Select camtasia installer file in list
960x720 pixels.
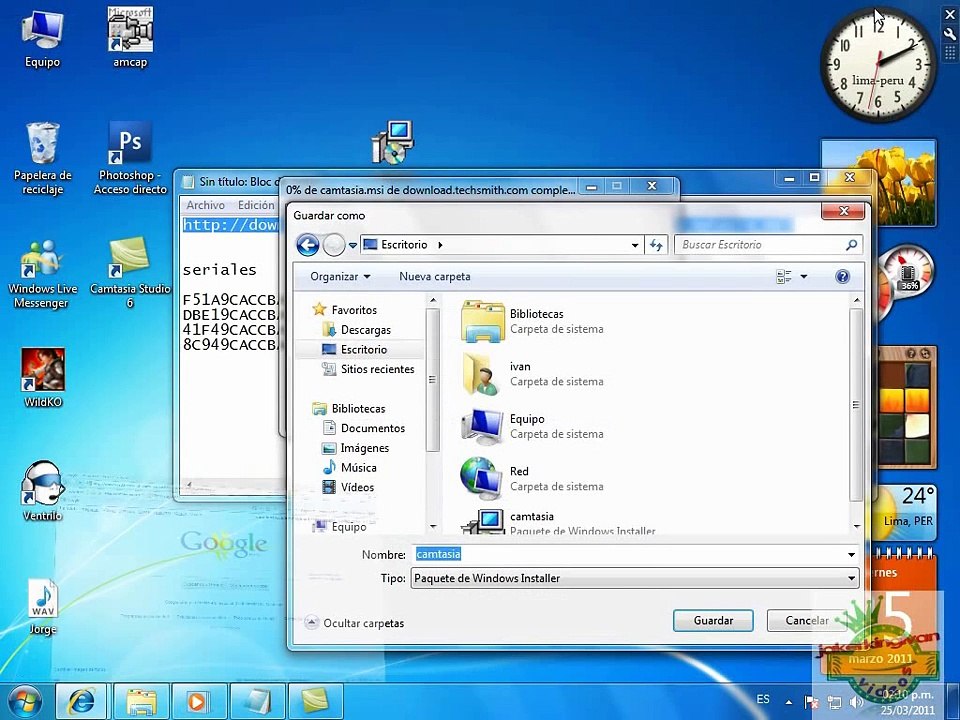pyautogui.click(x=557, y=522)
